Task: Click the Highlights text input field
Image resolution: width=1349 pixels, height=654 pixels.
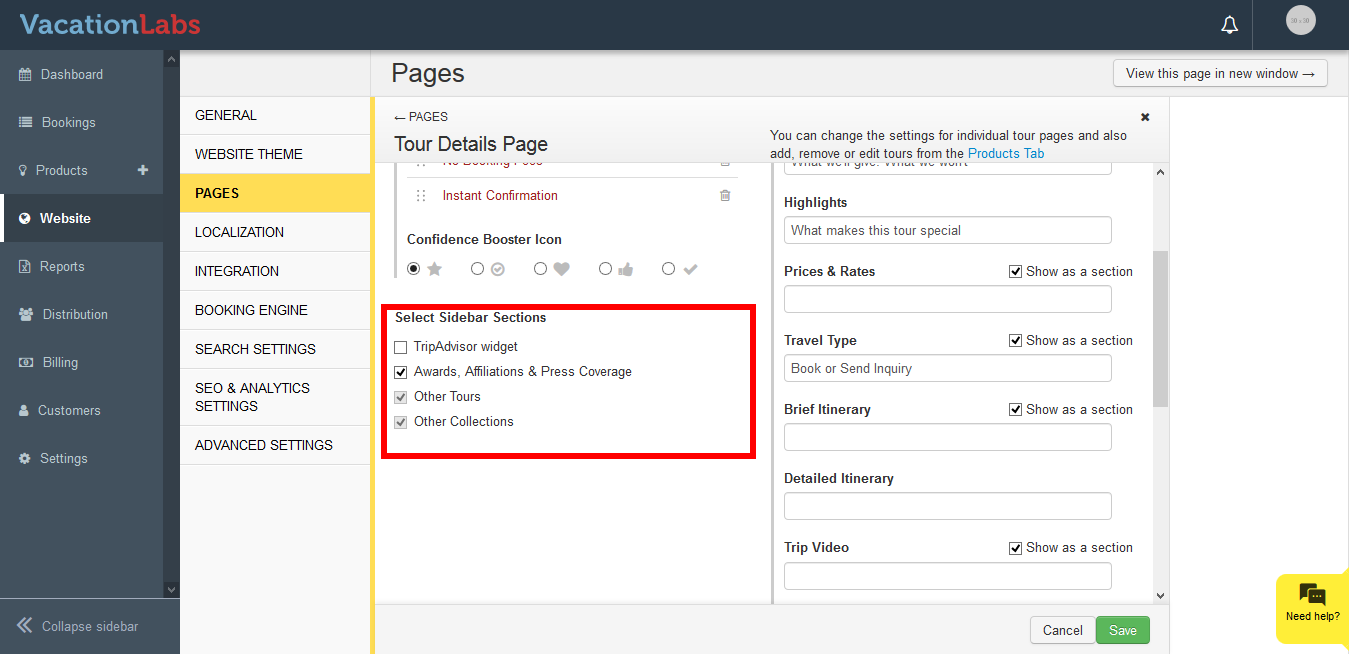Action: coord(947,230)
